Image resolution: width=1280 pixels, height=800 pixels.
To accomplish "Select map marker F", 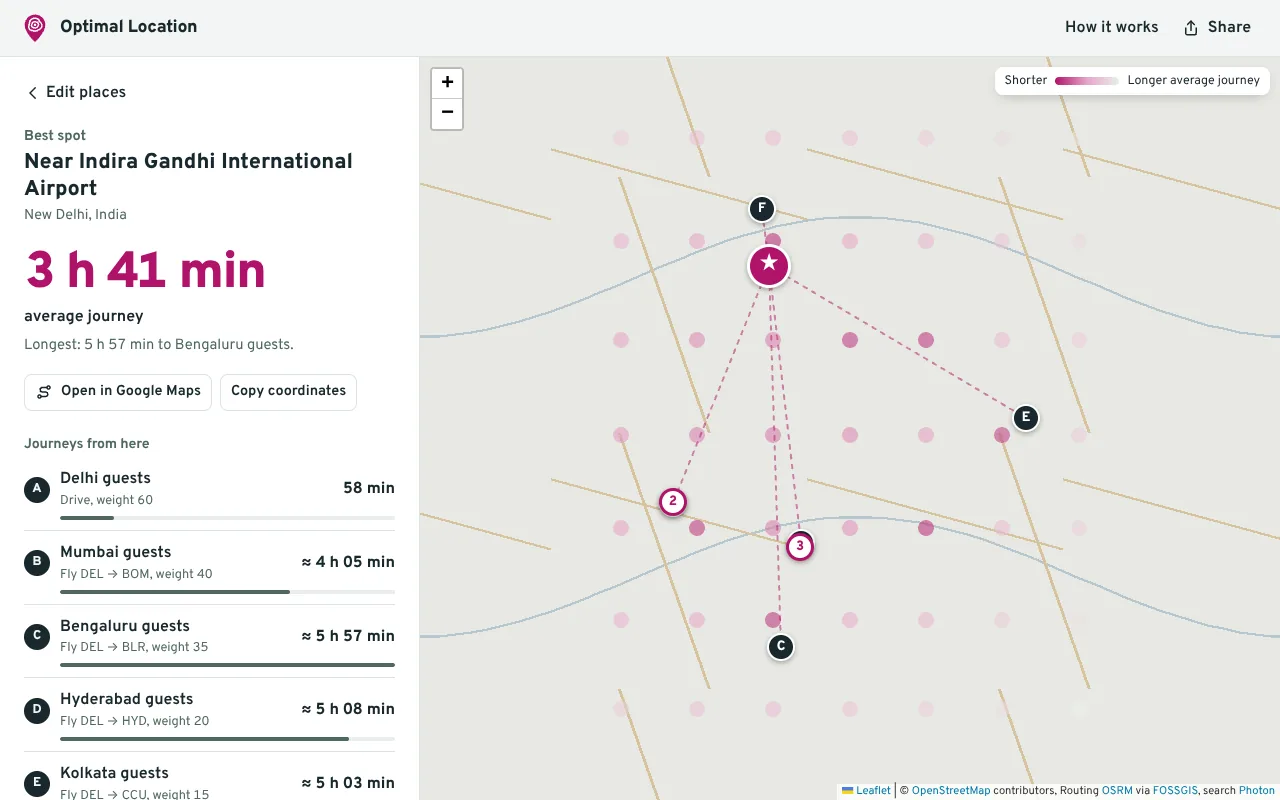I will [x=762, y=209].
